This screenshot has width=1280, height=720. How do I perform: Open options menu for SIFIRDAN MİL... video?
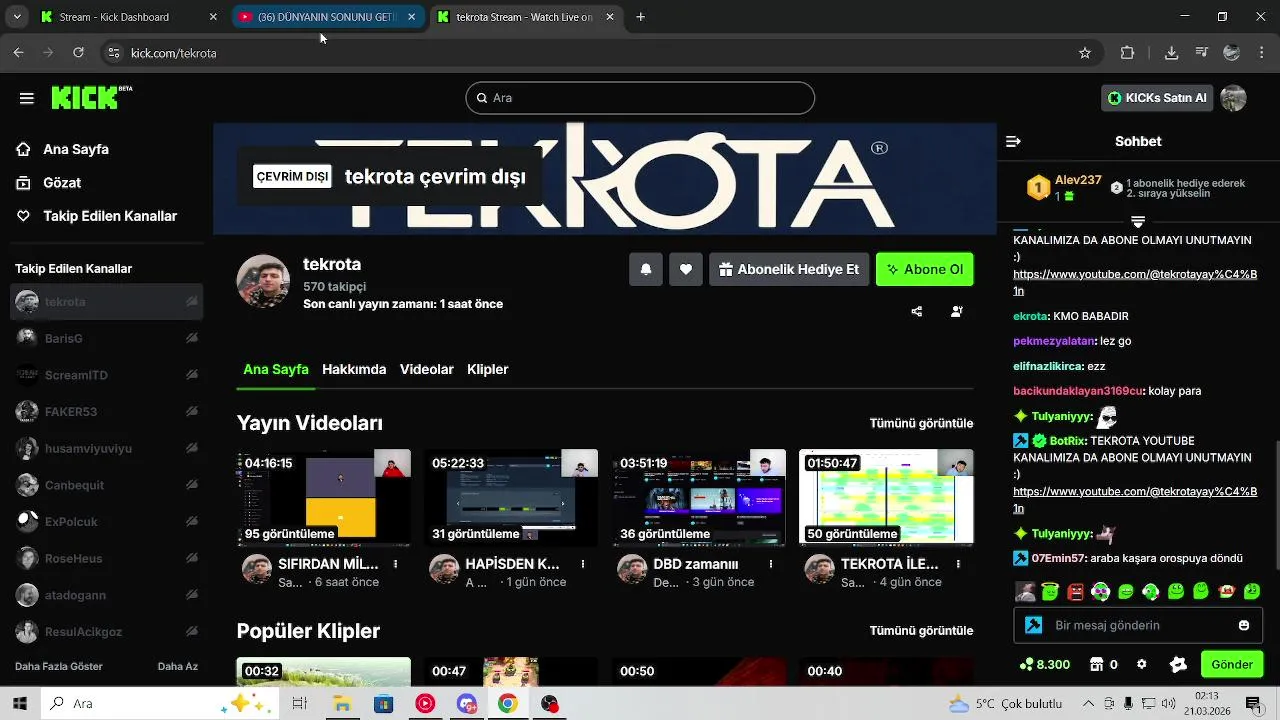396,564
